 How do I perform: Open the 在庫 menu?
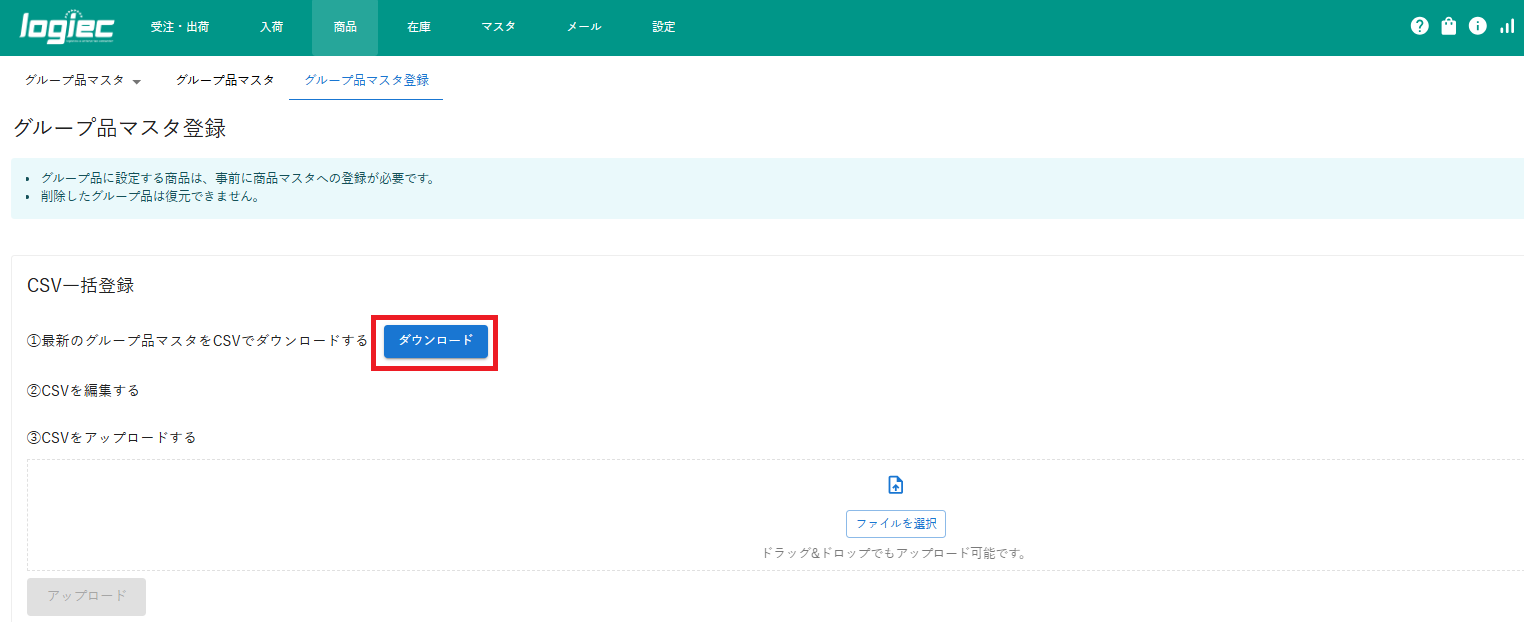coord(419,27)
